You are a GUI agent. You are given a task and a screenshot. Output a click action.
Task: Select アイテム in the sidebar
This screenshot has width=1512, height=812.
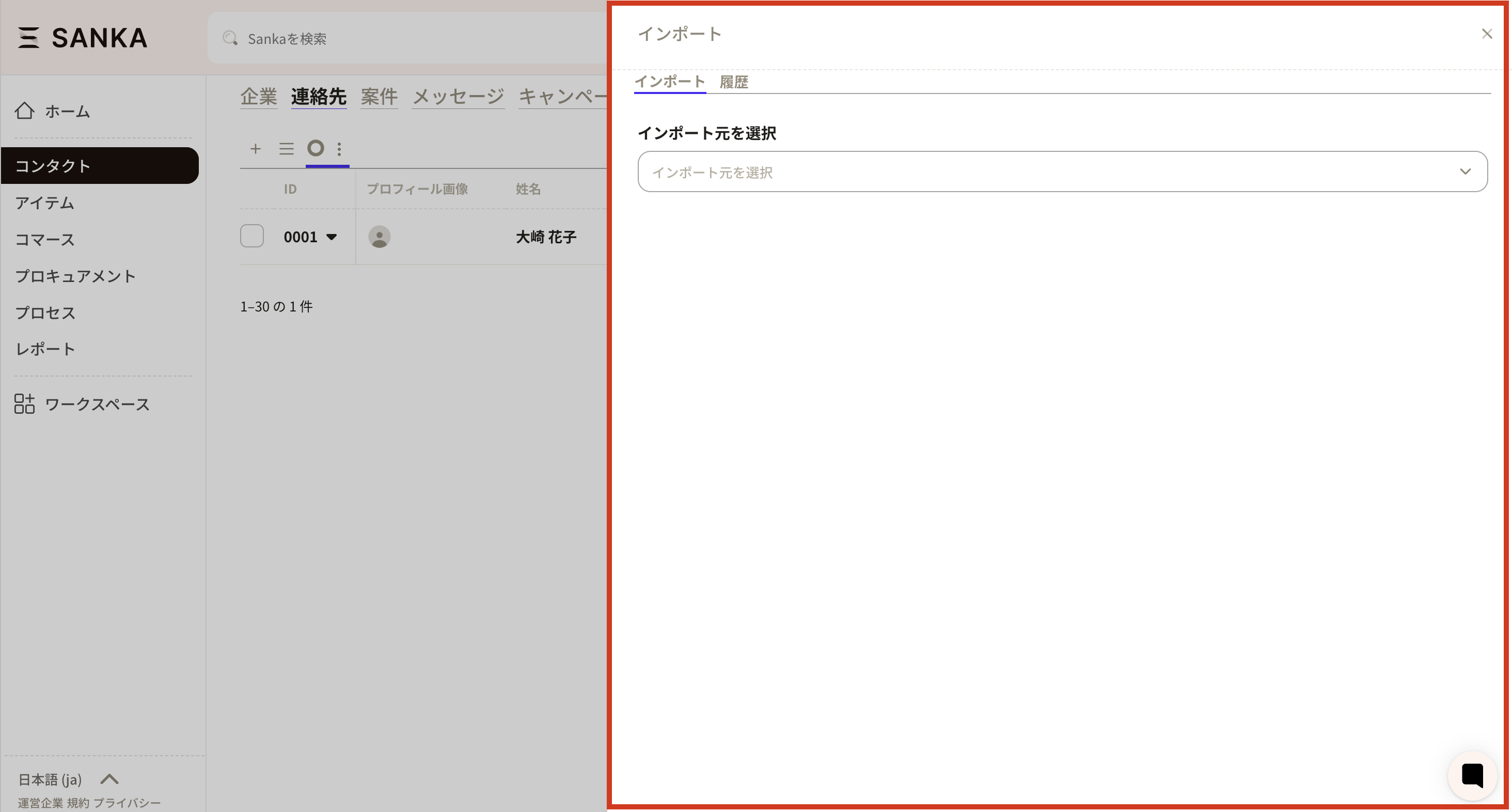(x=44, y=202)
